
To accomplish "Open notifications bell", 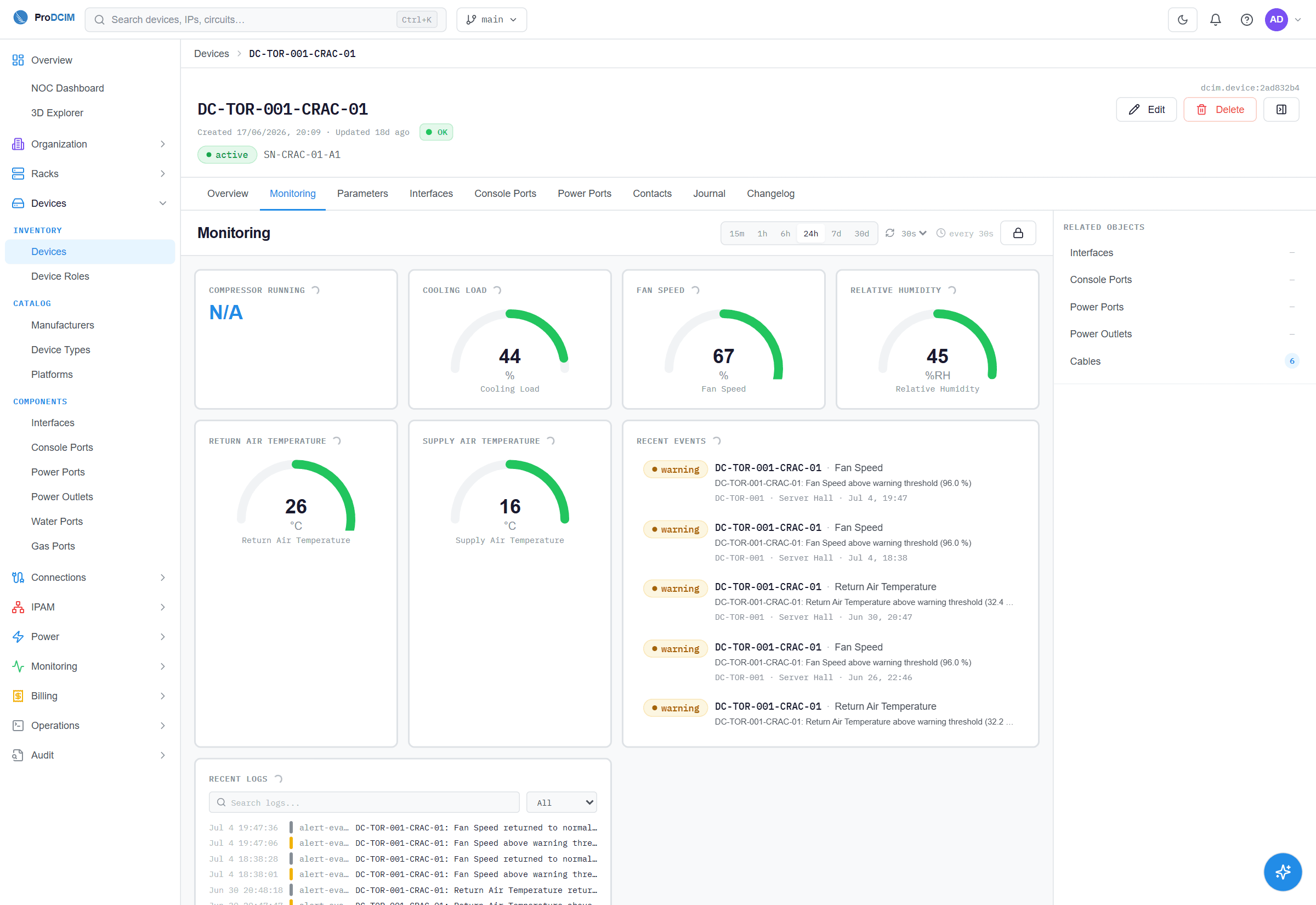I will pos(1215,20).
